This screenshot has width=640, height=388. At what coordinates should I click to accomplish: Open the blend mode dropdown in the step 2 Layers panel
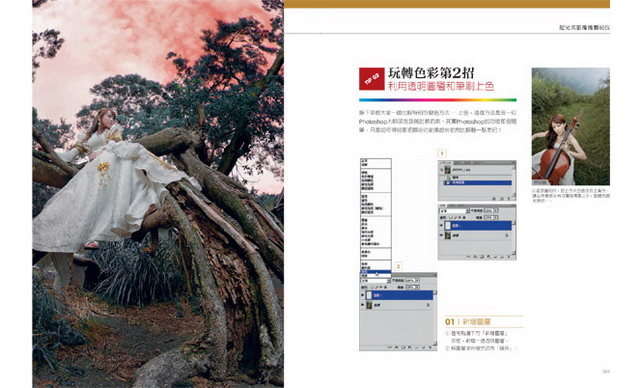point(376,281)
